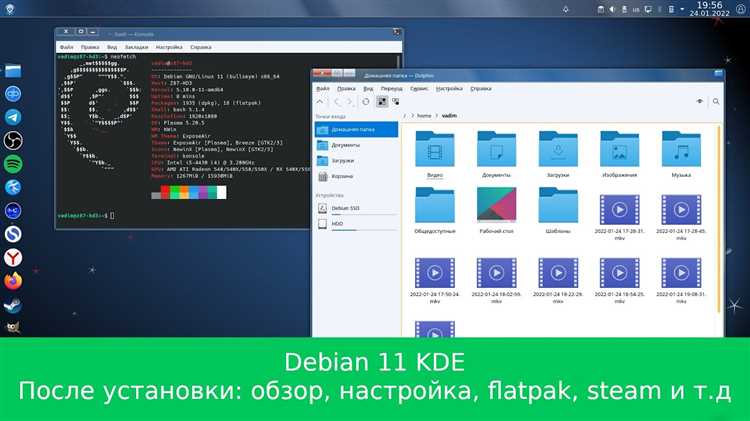Open the file manager icon in the dock
This screenshot has height=421, width=750.
click(x=13, y=71)
